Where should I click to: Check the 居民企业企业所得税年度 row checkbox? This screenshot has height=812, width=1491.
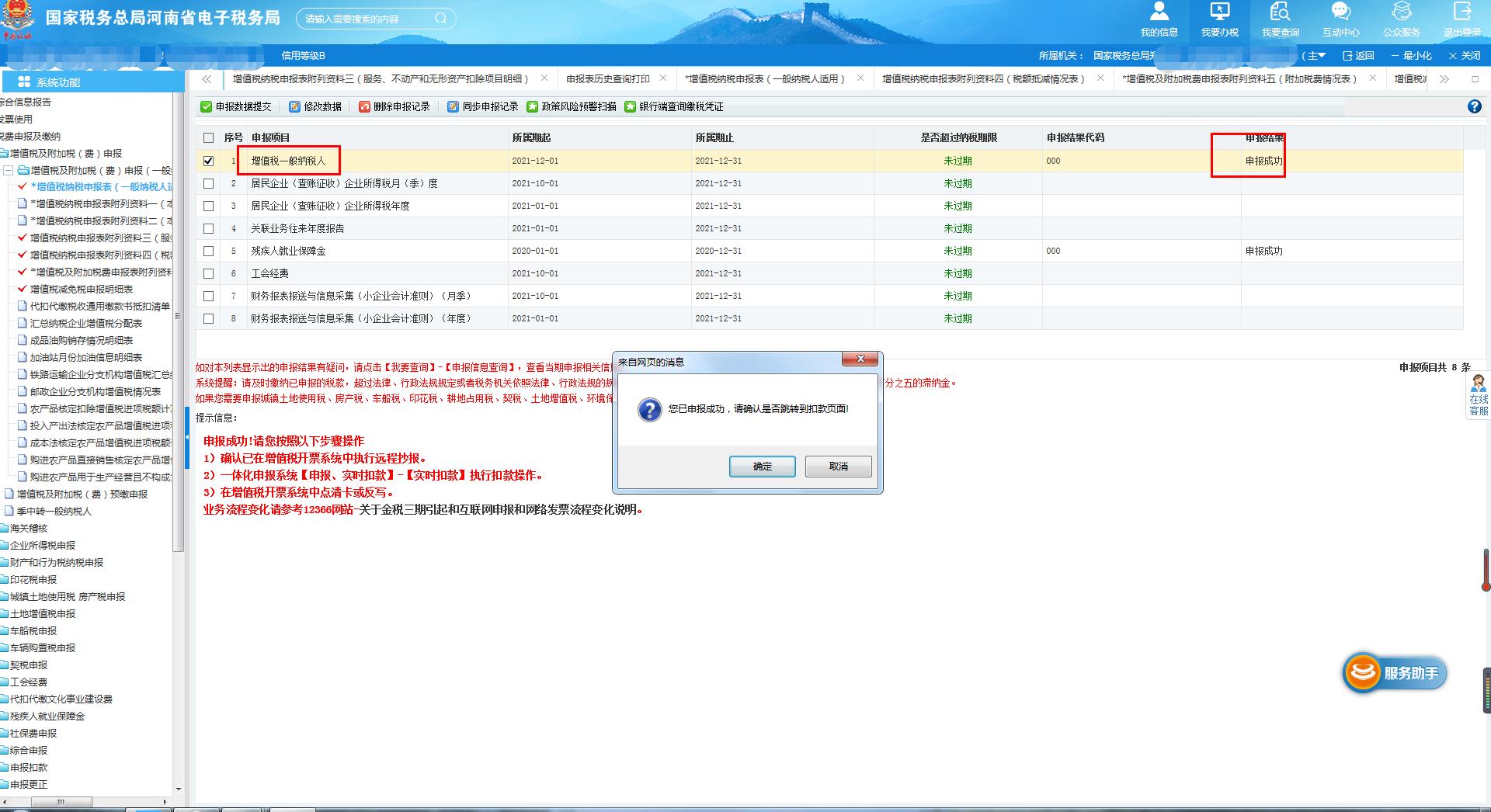click(208, 206)
